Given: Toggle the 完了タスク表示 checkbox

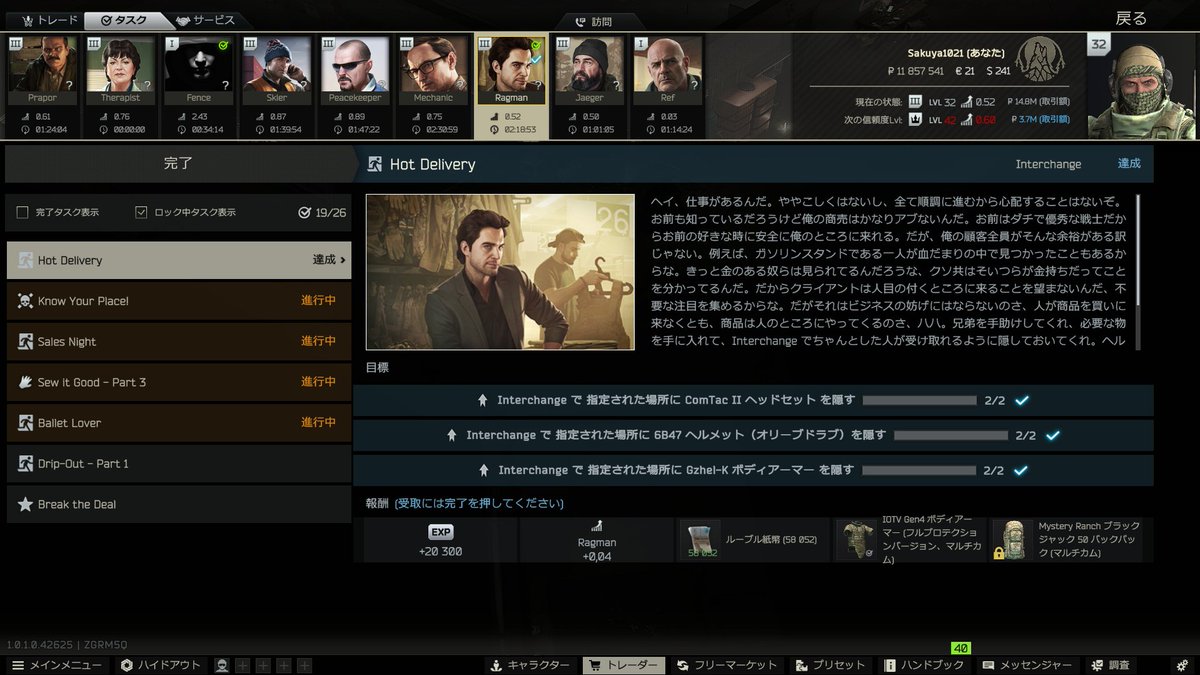Looking at the screenshot, I should point(22,212).
